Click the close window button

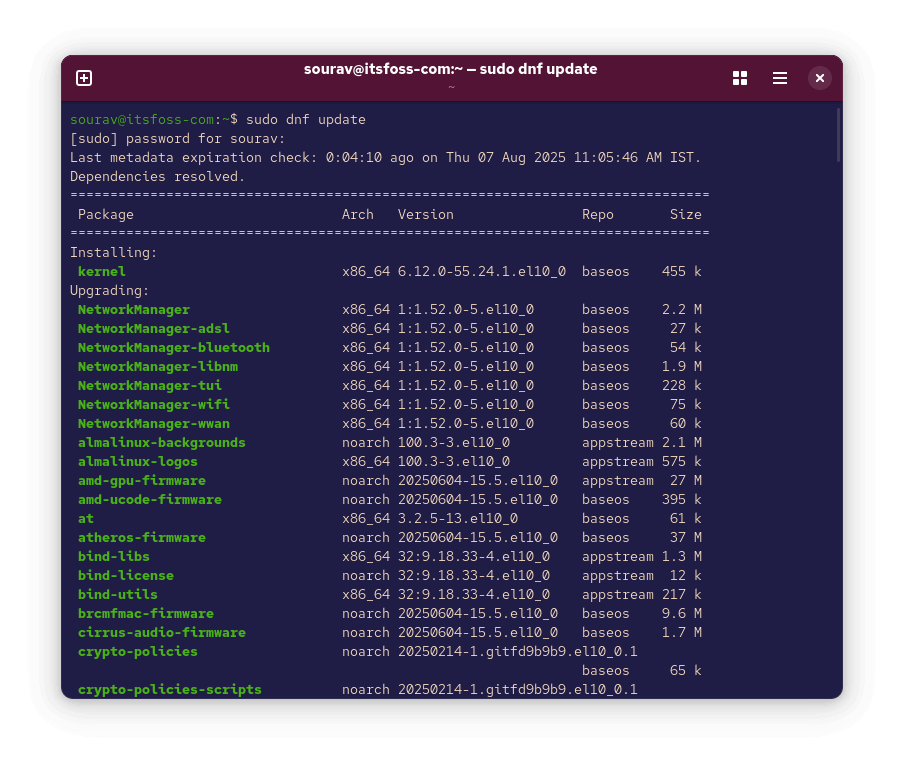(819, 77)
